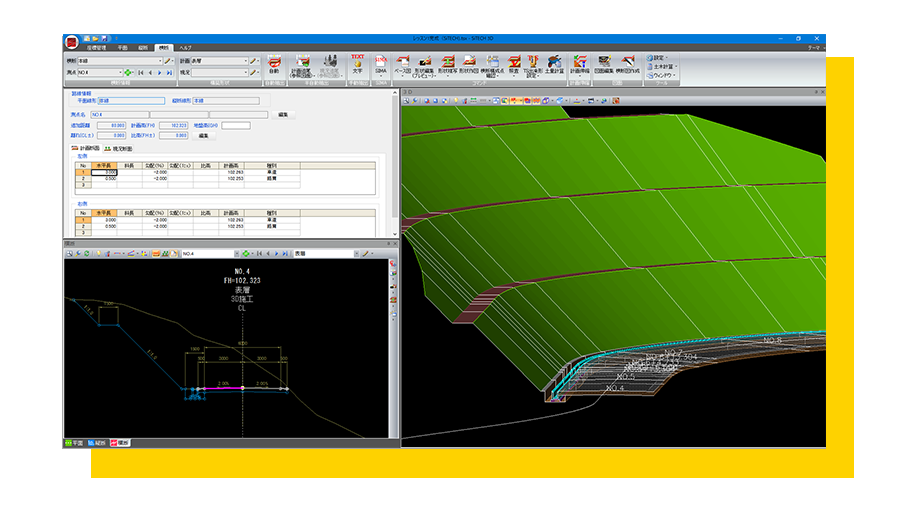
Task: Open the 土木計算 dropdown in tools group
Action: pos(661,67)
